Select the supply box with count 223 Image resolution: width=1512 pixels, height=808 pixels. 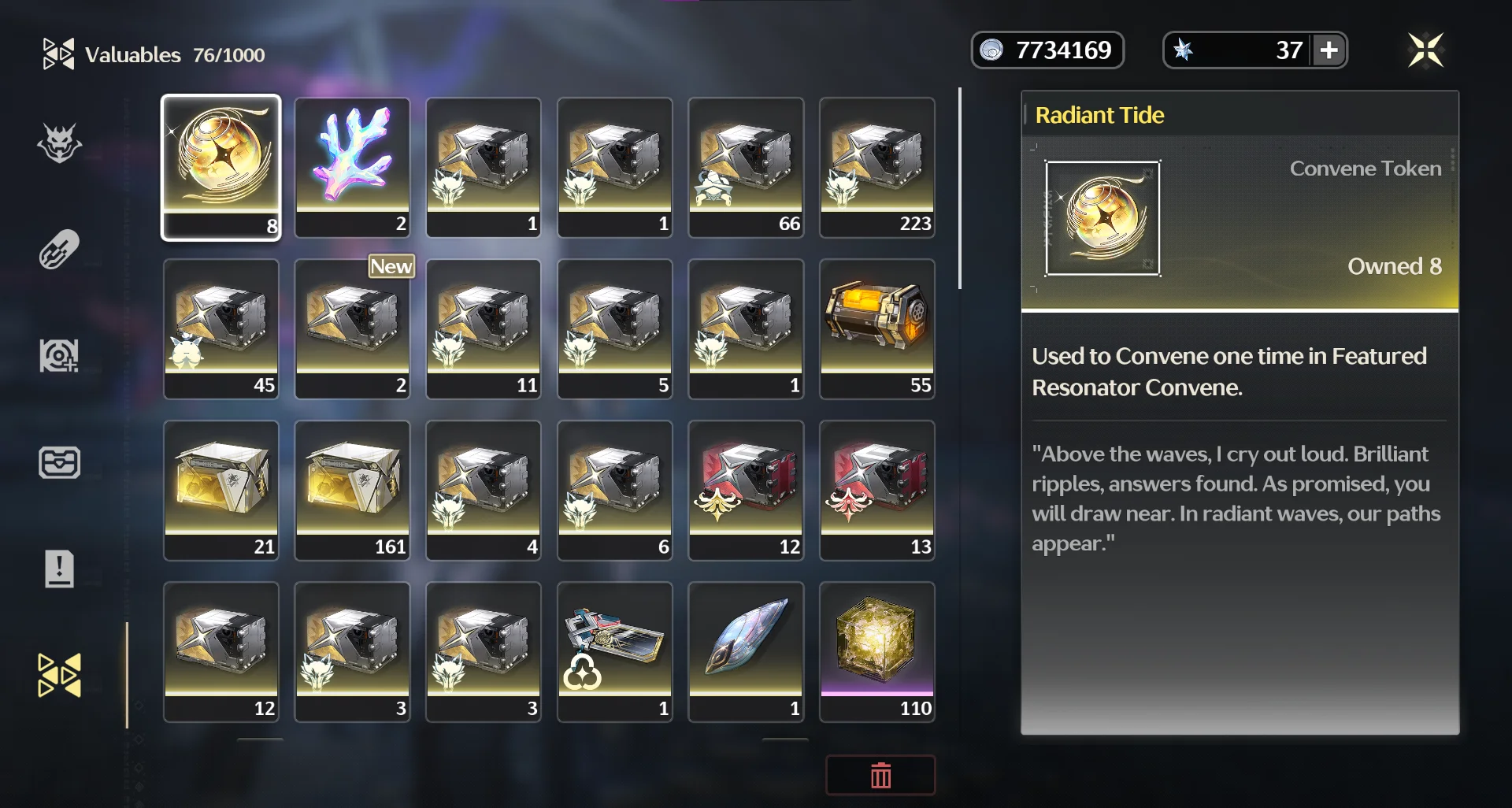(877, 168)
